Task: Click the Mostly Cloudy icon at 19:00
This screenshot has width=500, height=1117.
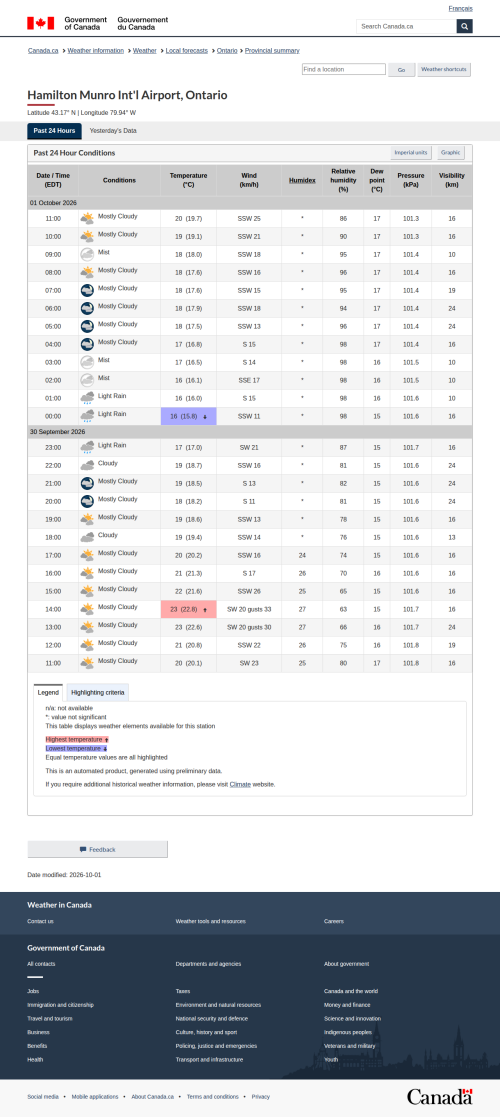Action: pos(87,519)
